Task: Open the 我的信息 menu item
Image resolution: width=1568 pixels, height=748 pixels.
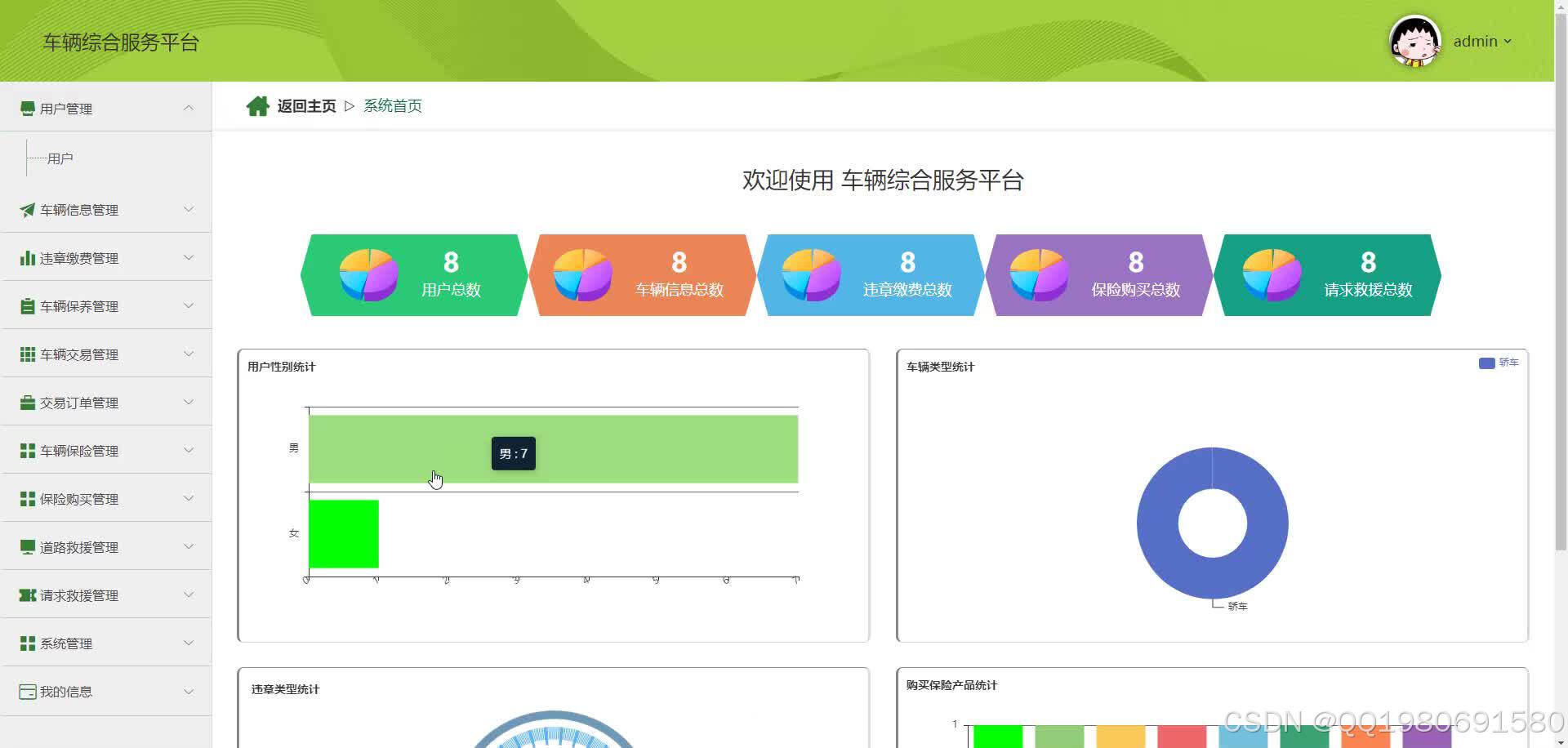Action: (x=65, y=691)
